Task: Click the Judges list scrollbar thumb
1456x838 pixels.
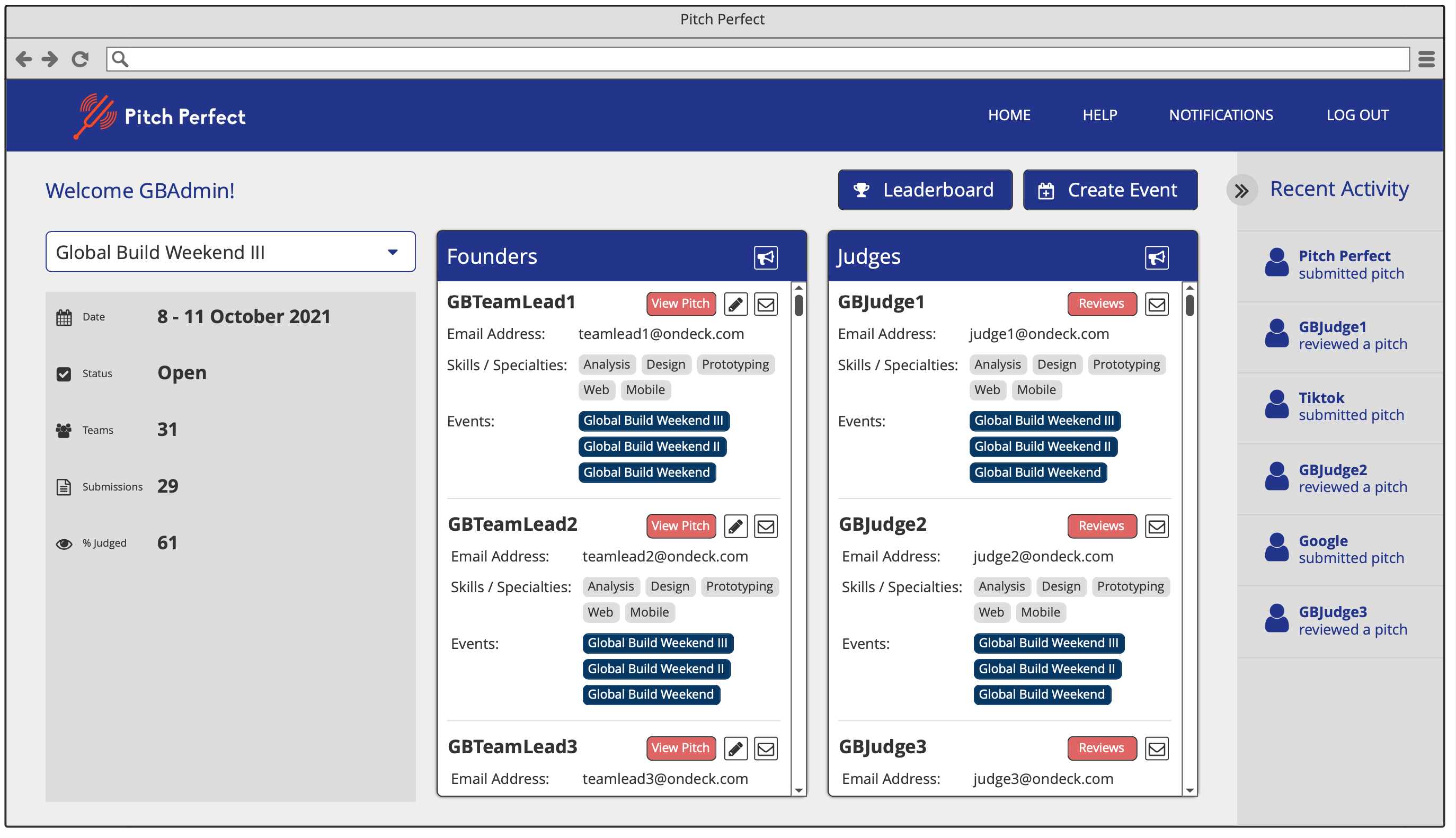Action: click(1189, 305)
